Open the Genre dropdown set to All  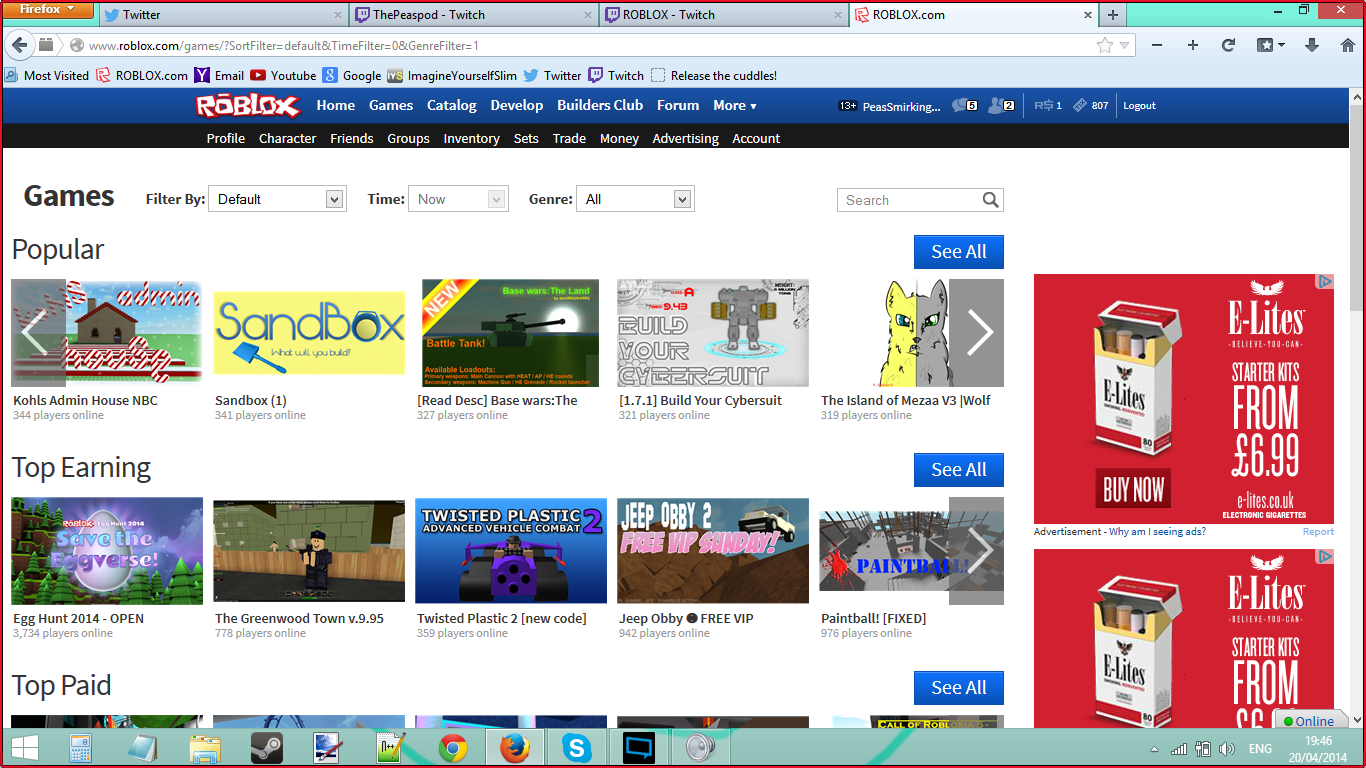636,199
